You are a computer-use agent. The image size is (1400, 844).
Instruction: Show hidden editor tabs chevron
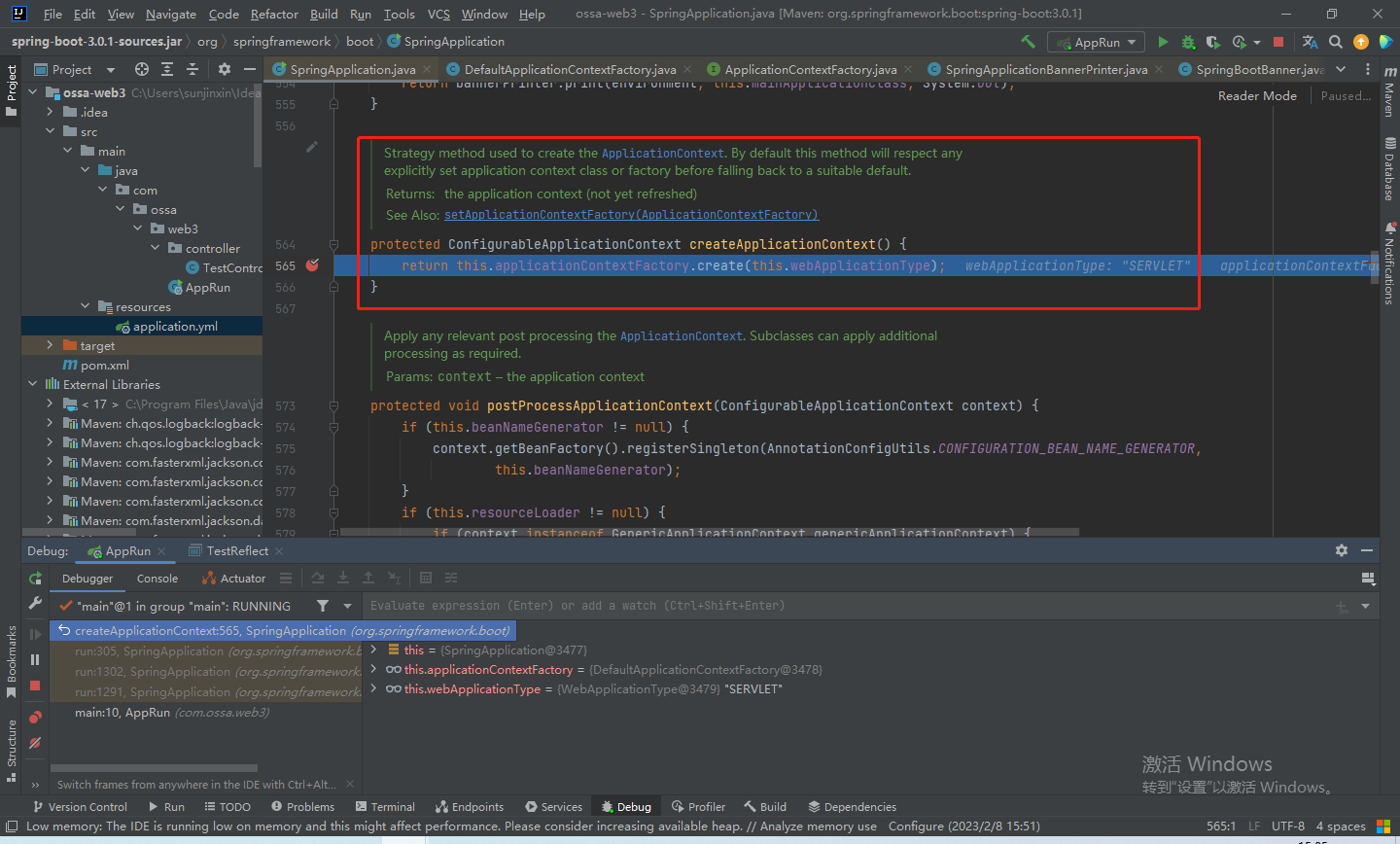click(x=1341, y=69)
